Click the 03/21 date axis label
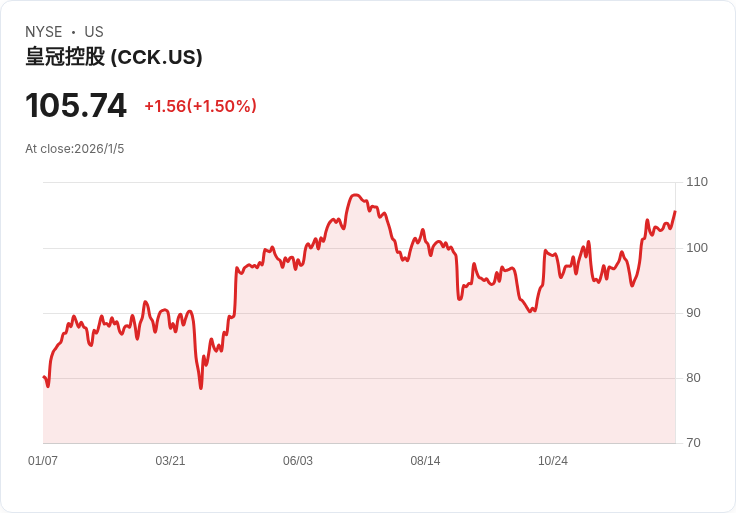Viewport: 736px width, 513px height. [x=170, y=461]
